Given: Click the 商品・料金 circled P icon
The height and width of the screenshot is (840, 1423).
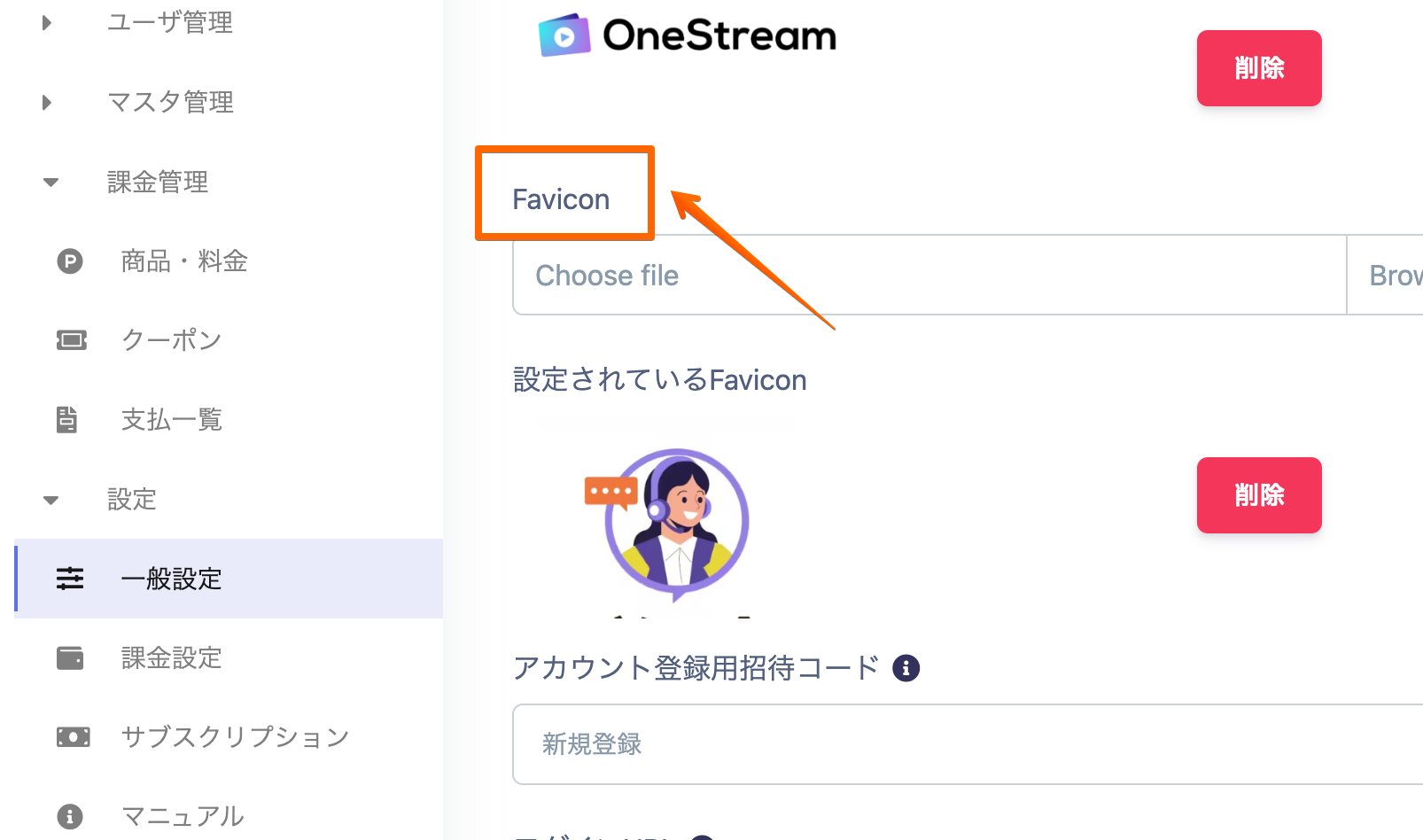Looking at the screenshot, I should pyautogui.click(x=70, y=261).
